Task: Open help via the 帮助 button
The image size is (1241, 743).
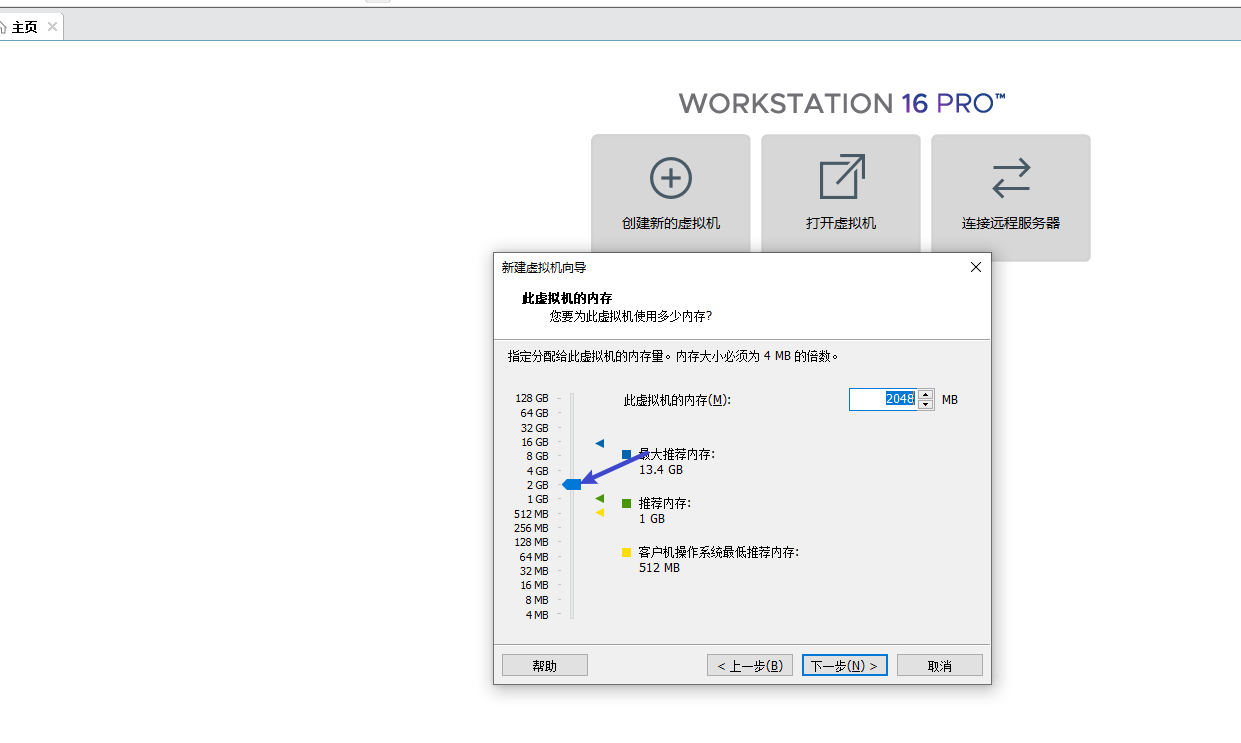Action: 544,665
